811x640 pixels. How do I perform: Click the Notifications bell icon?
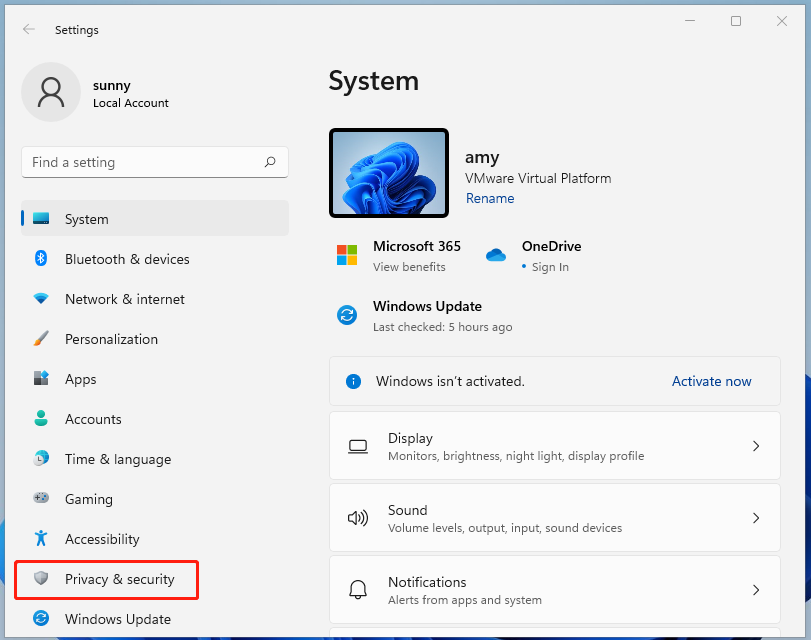click(358, 590)
